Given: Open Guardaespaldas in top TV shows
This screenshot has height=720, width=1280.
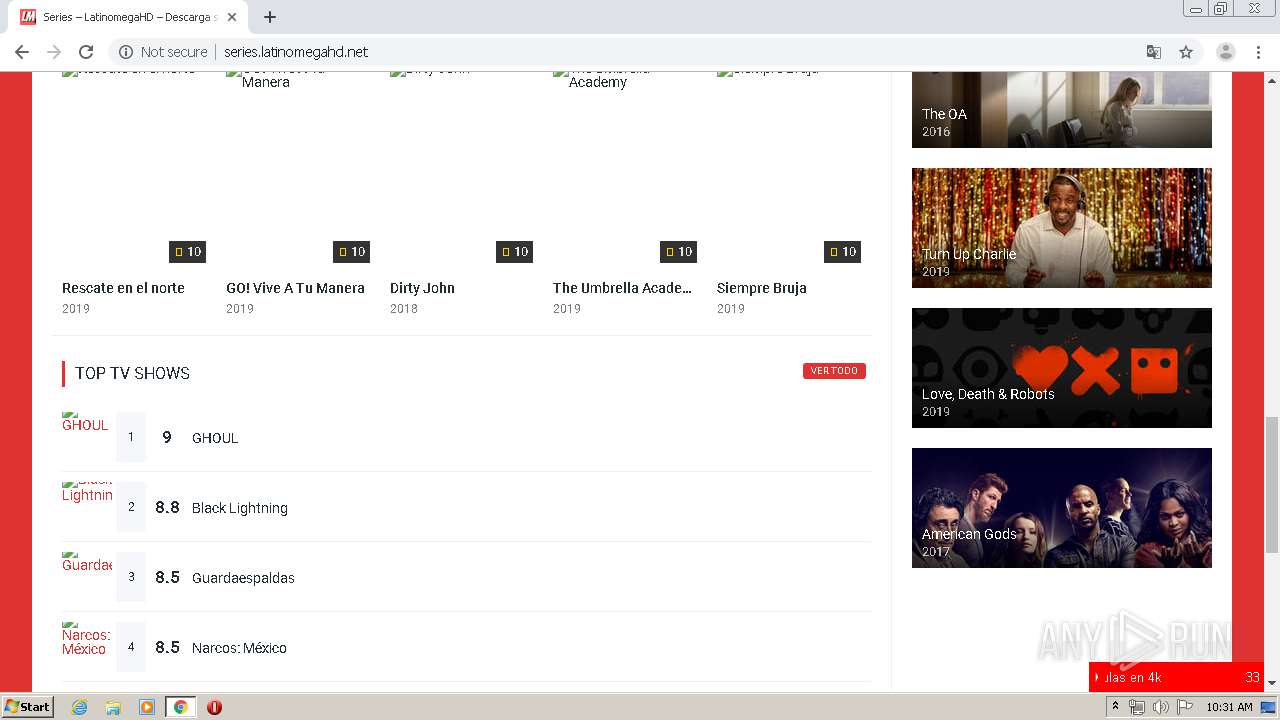Looking at the screenshot, I should tap(243, 578).
